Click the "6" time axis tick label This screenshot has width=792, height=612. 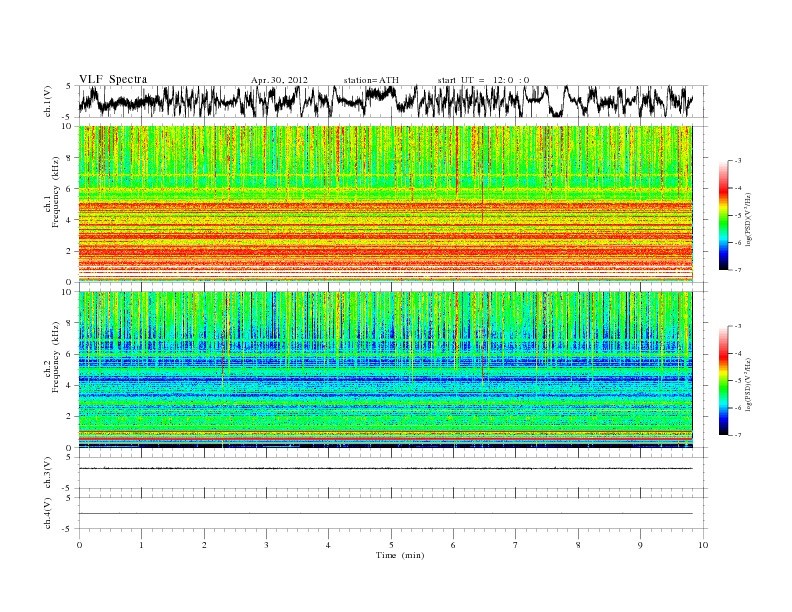click(x=453, y=545)
